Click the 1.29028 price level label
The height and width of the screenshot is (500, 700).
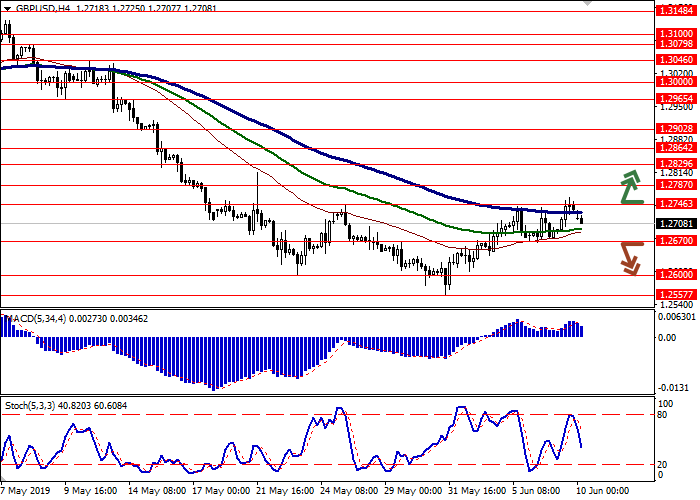676,129
